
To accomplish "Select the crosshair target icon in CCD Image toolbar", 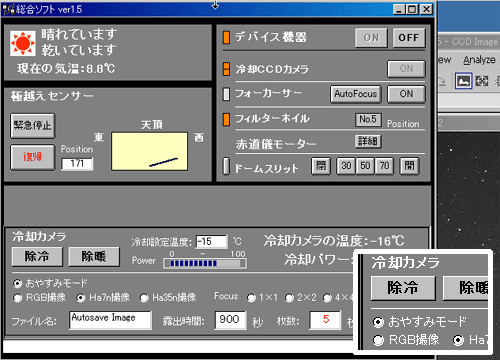I will tap(482, 81).
